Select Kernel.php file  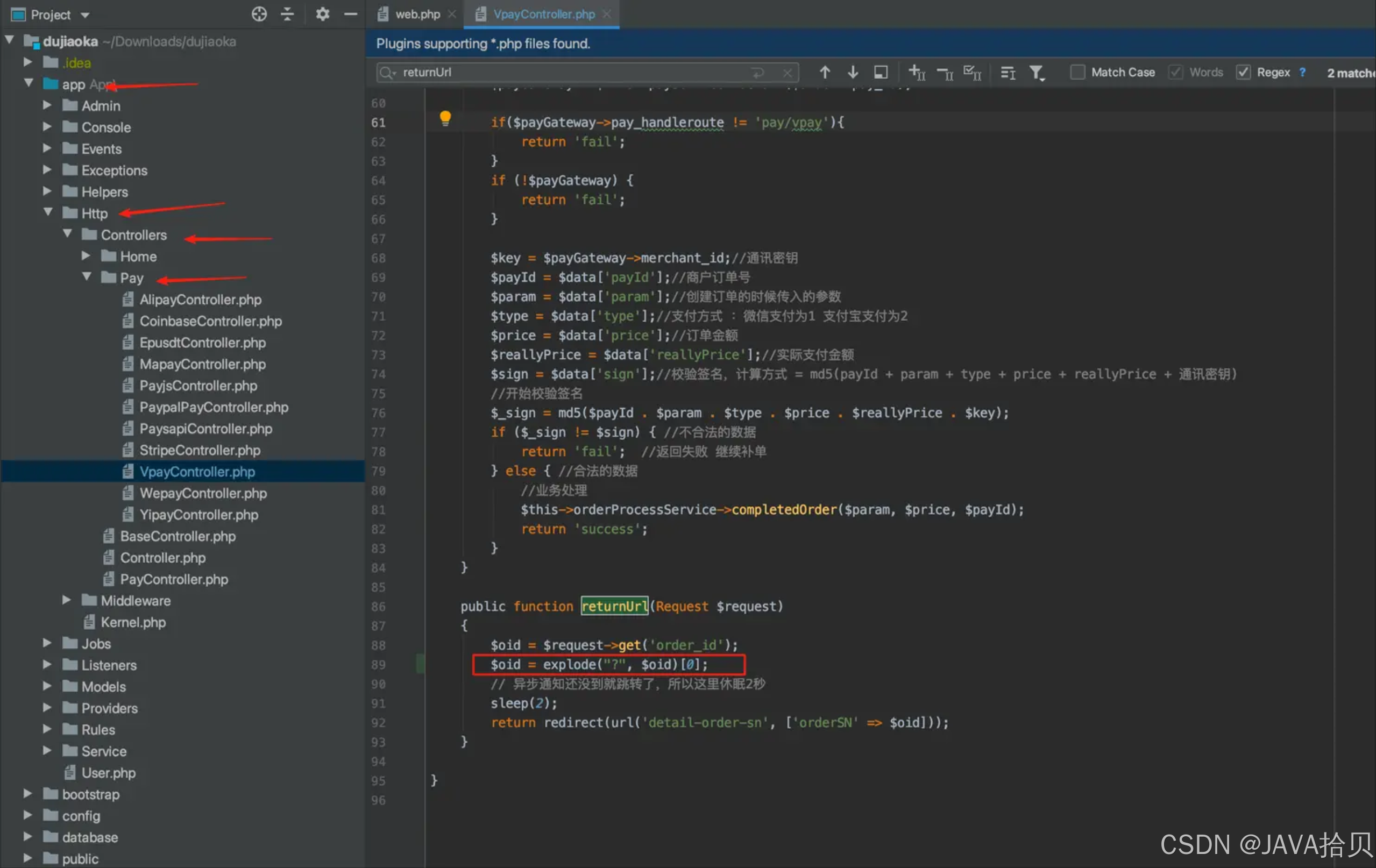pos(133,622)
